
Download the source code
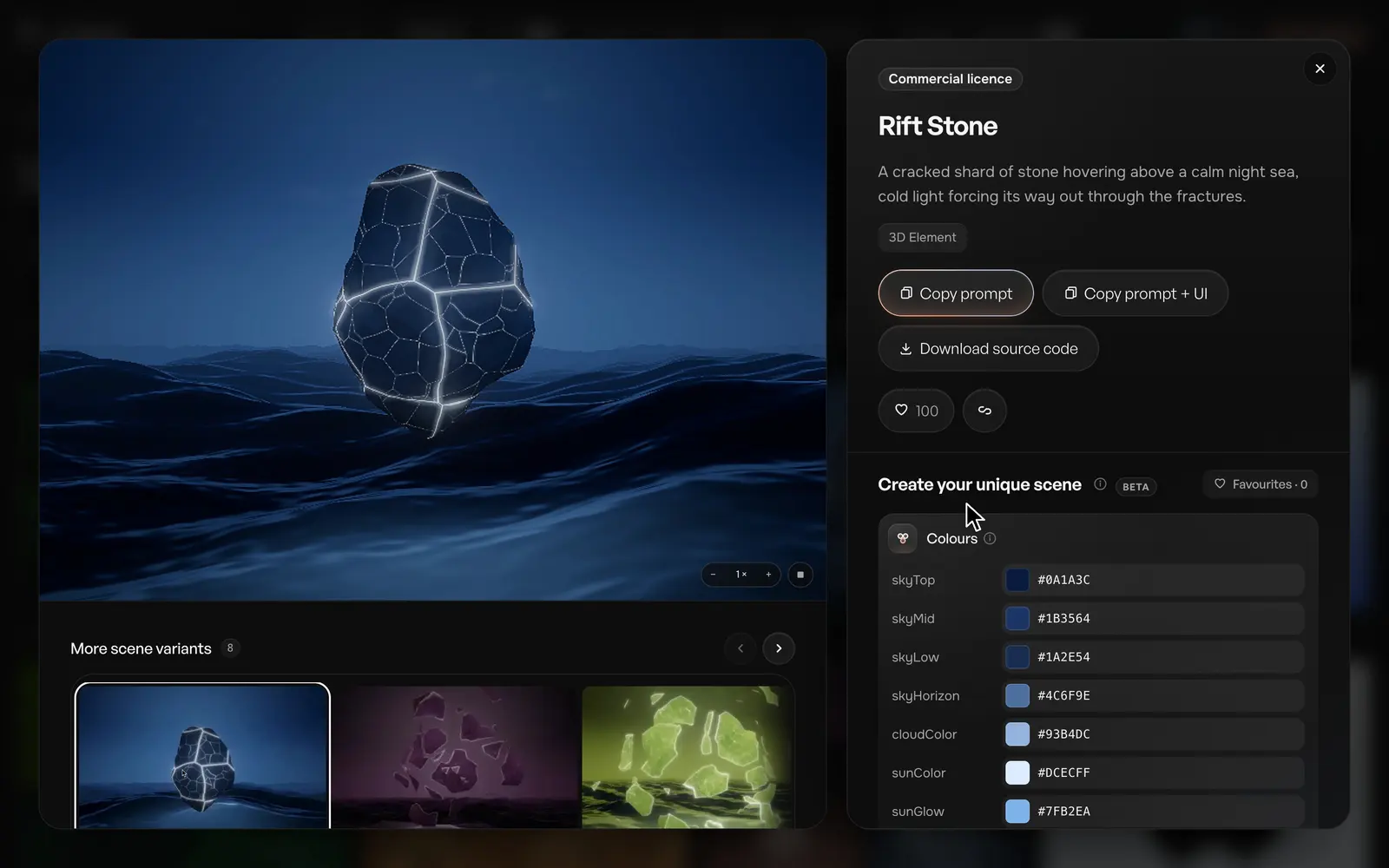click(988, 349)
